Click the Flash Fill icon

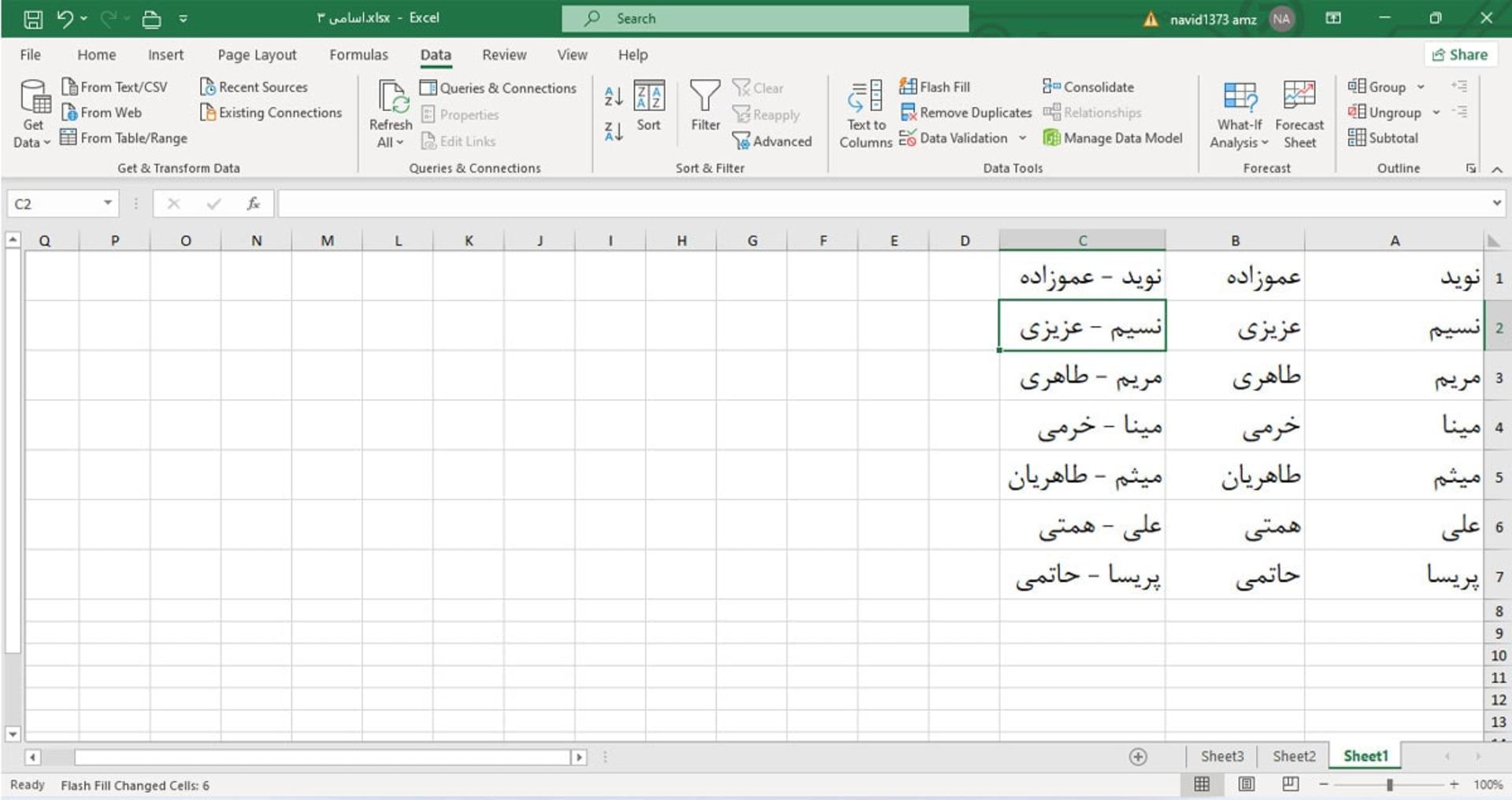[x=908, y=87]
